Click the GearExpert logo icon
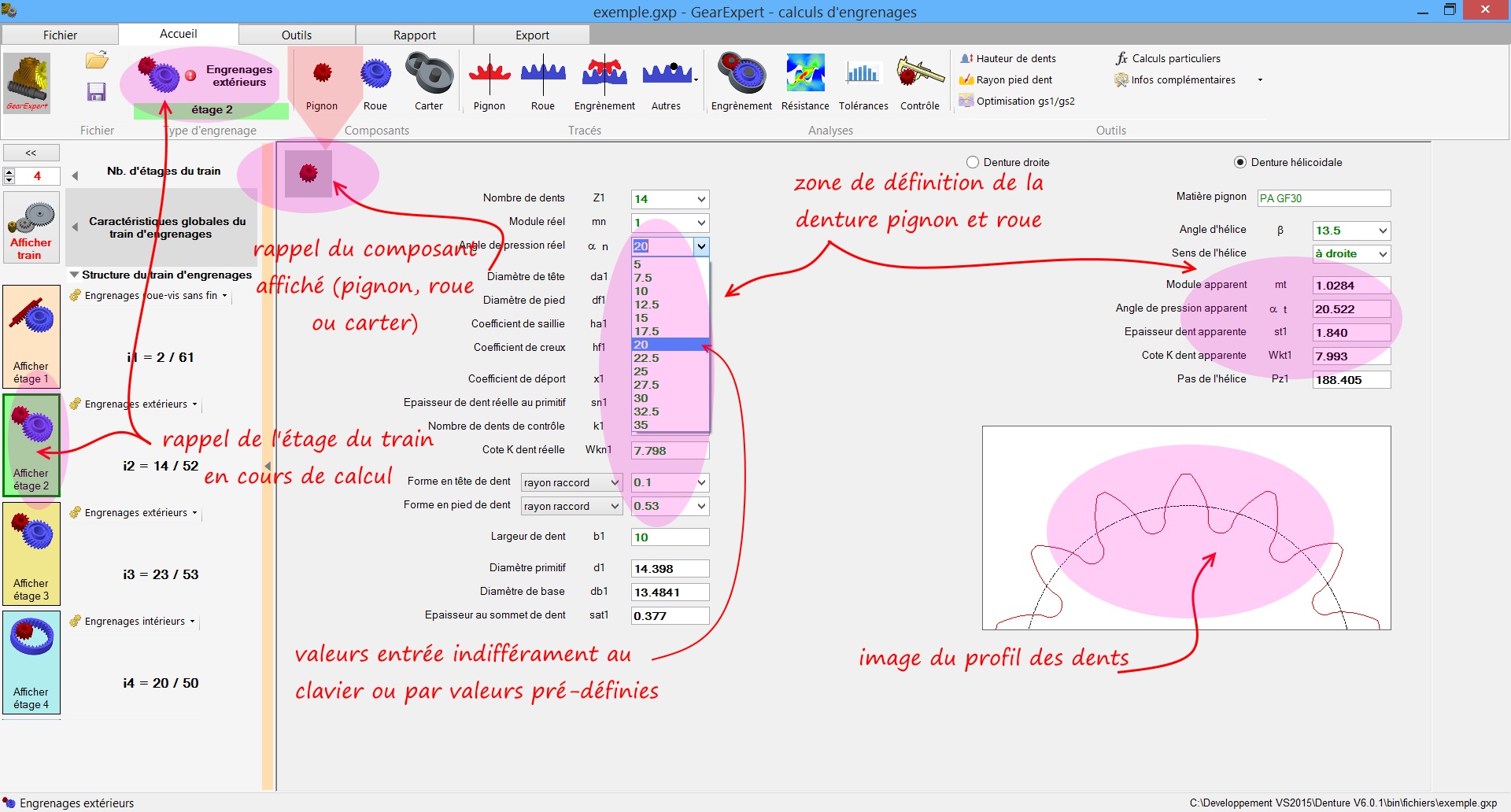The image size is (1511, 812). 28,83
